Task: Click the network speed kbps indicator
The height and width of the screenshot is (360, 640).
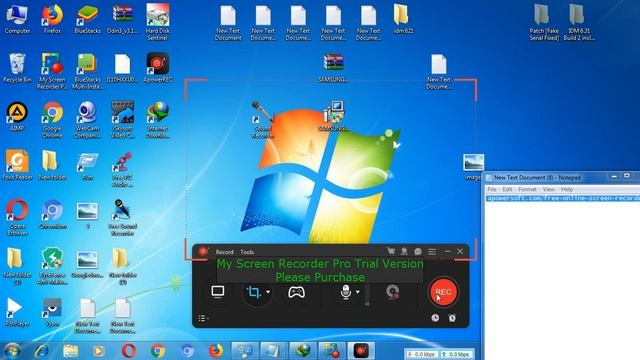Action: (440, 354)
